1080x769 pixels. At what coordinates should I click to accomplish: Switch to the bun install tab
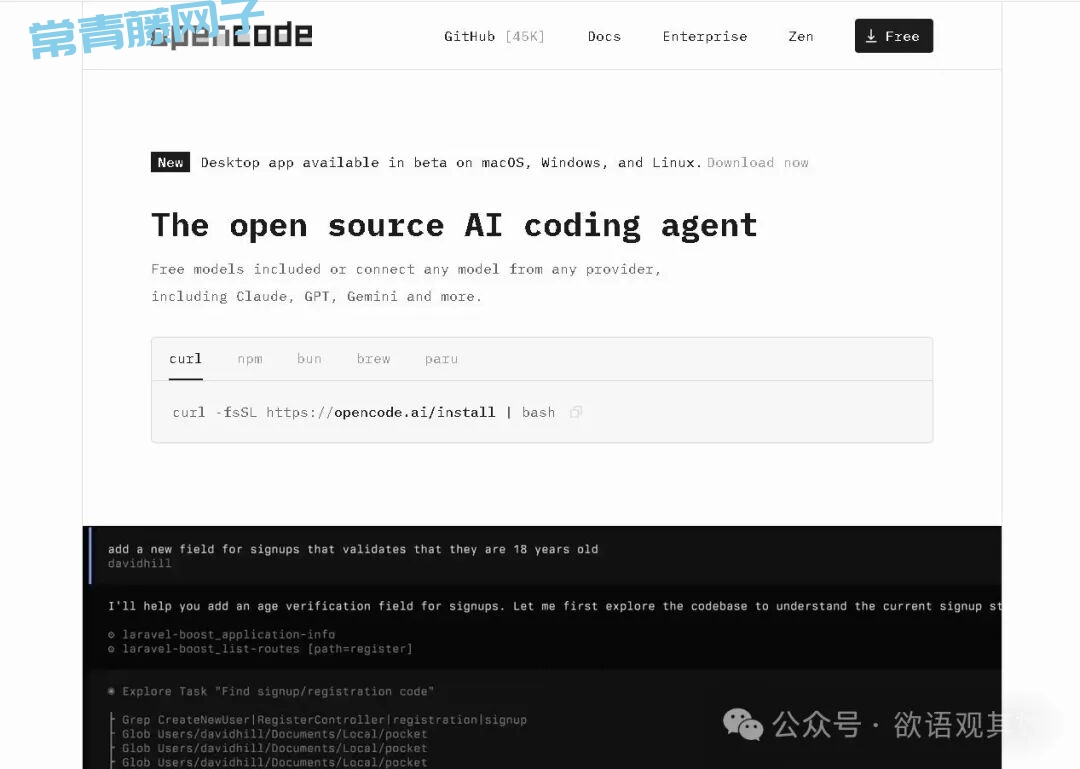coord(309,359)
